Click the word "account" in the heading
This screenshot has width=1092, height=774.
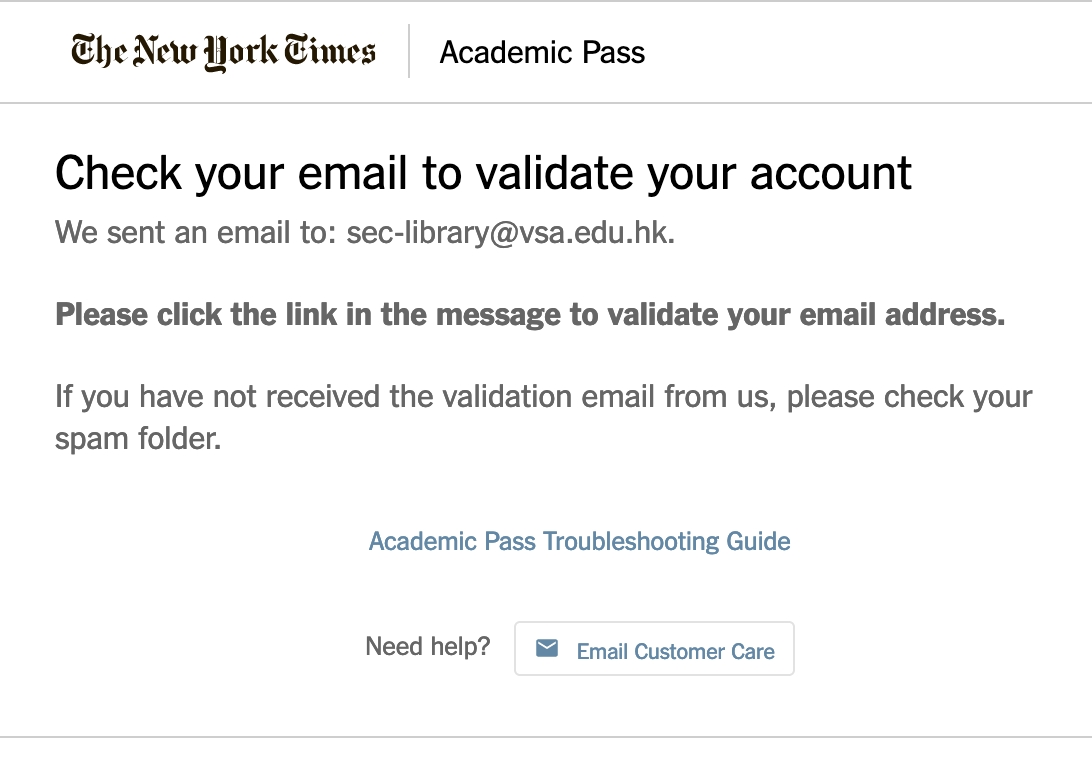[832, 173]
